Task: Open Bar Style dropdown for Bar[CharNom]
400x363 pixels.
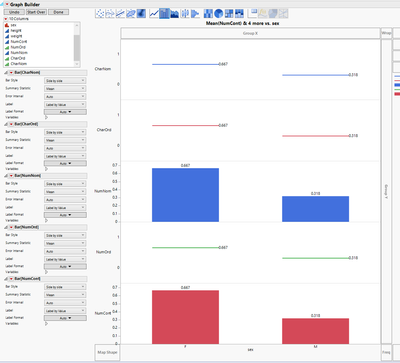Action: (65, 81)
